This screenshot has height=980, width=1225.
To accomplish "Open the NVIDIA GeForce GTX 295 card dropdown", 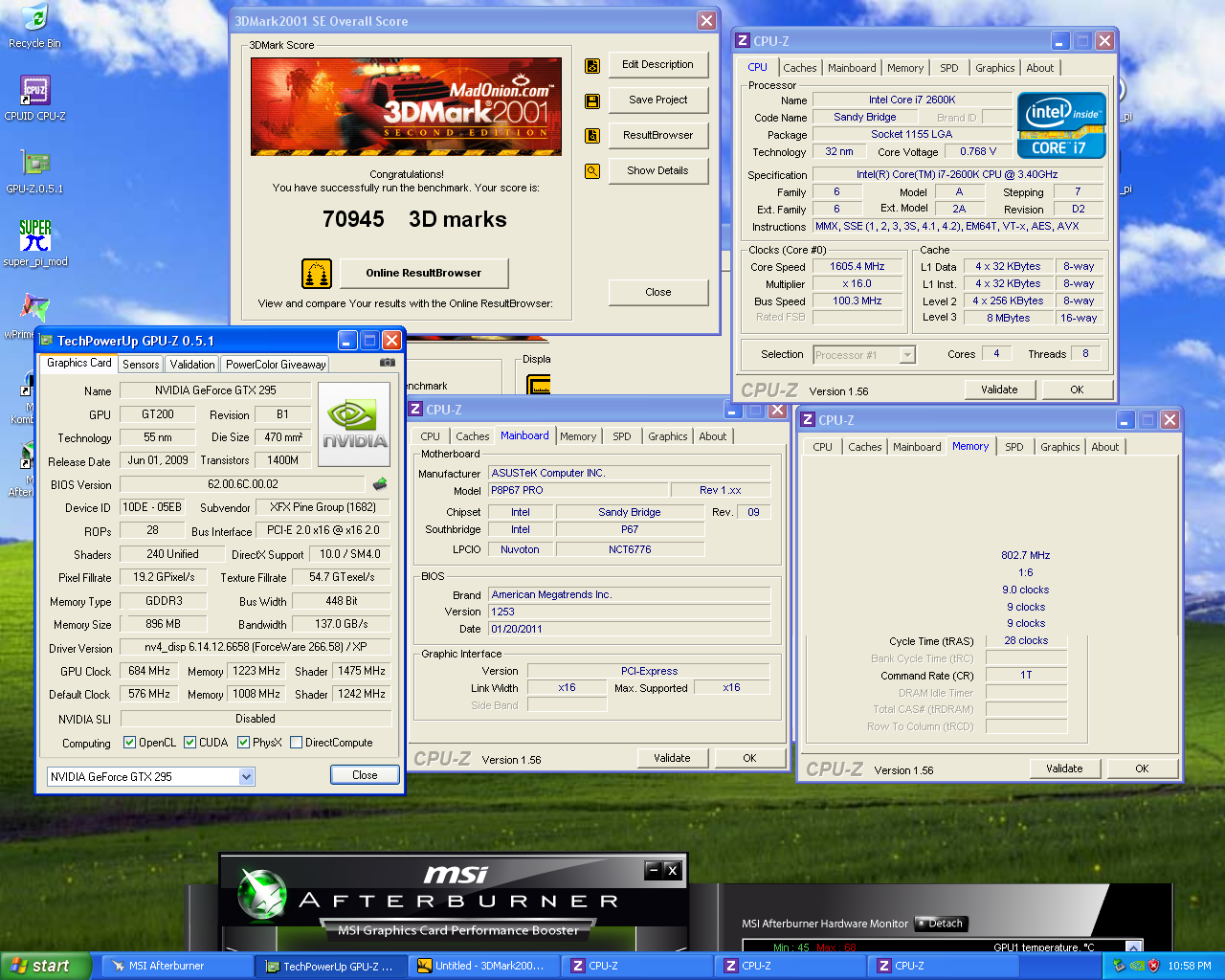I will tap(246, 777).
